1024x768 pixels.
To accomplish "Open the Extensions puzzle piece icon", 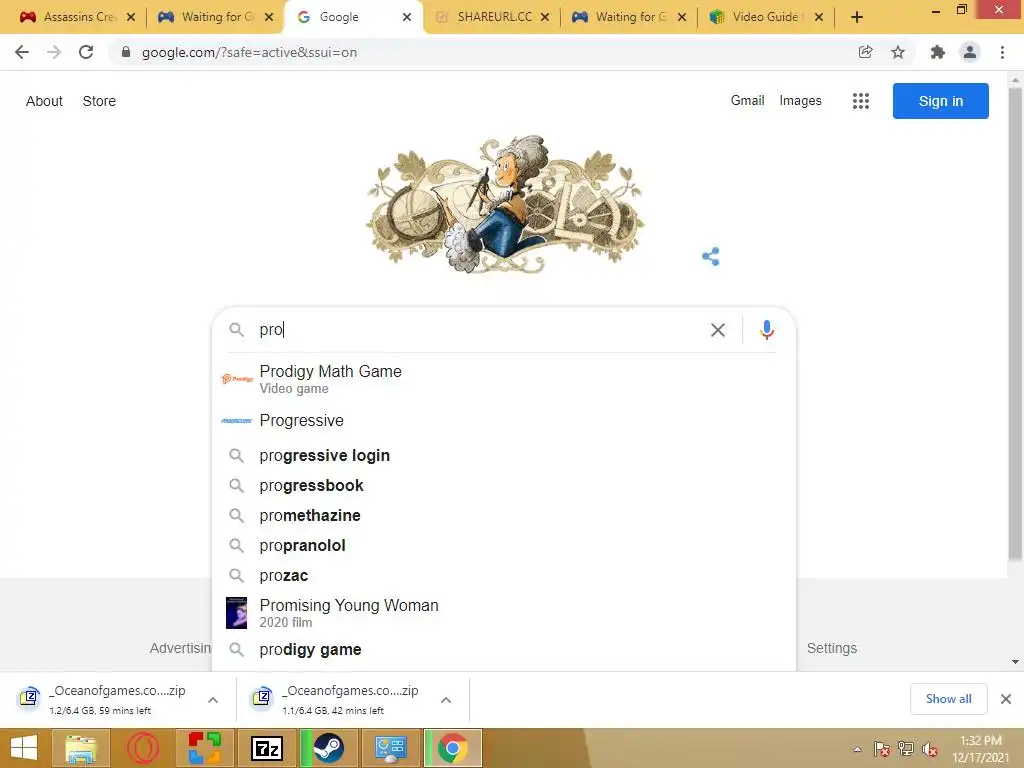I will pyautogui.click(x=937, y=52).
